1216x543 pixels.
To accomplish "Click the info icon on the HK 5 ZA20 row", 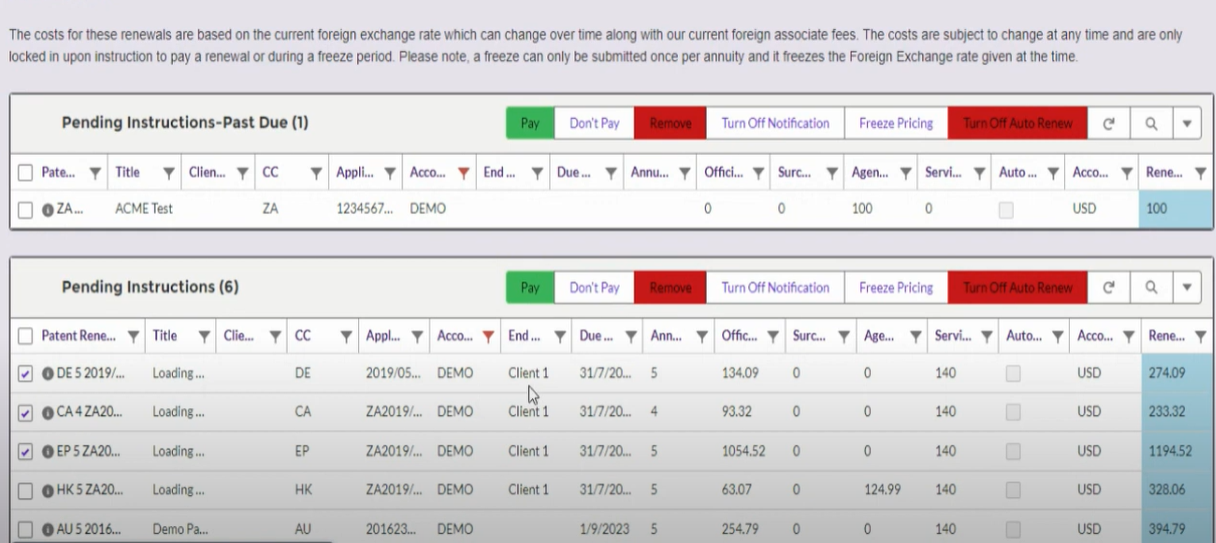I will pos(47,490).
